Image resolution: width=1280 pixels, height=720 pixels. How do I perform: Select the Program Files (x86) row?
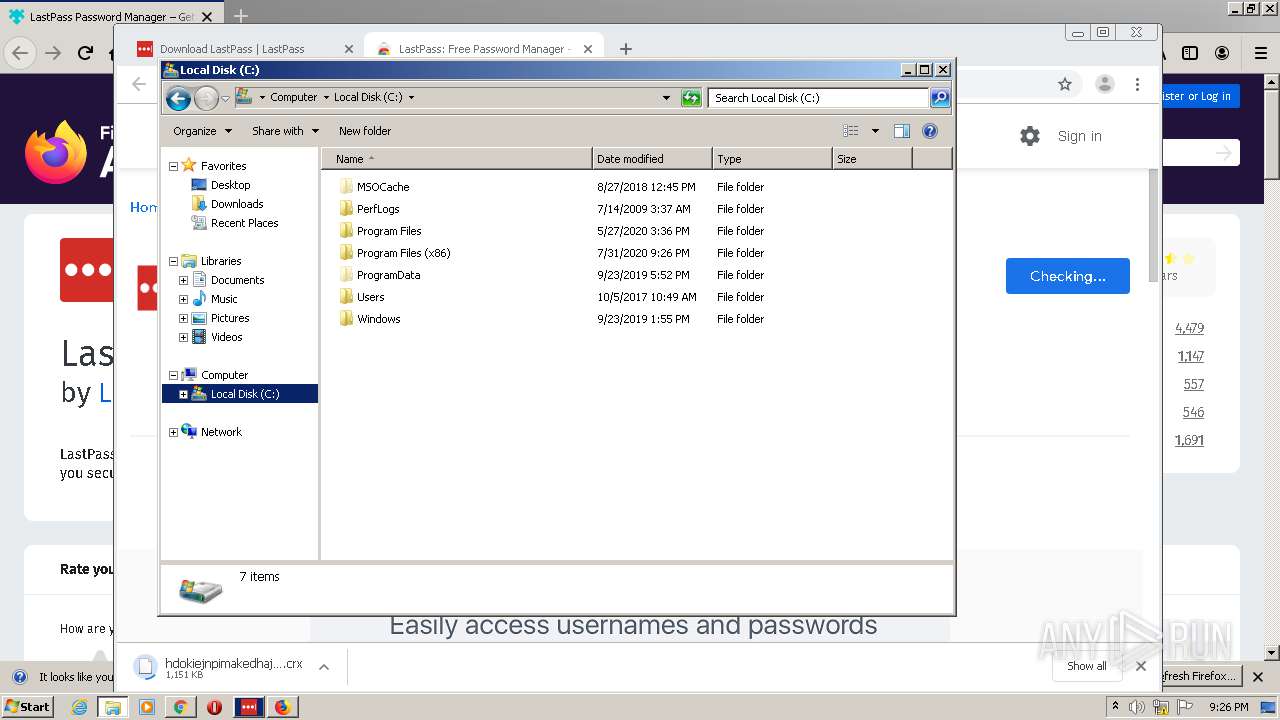[637, 253]
